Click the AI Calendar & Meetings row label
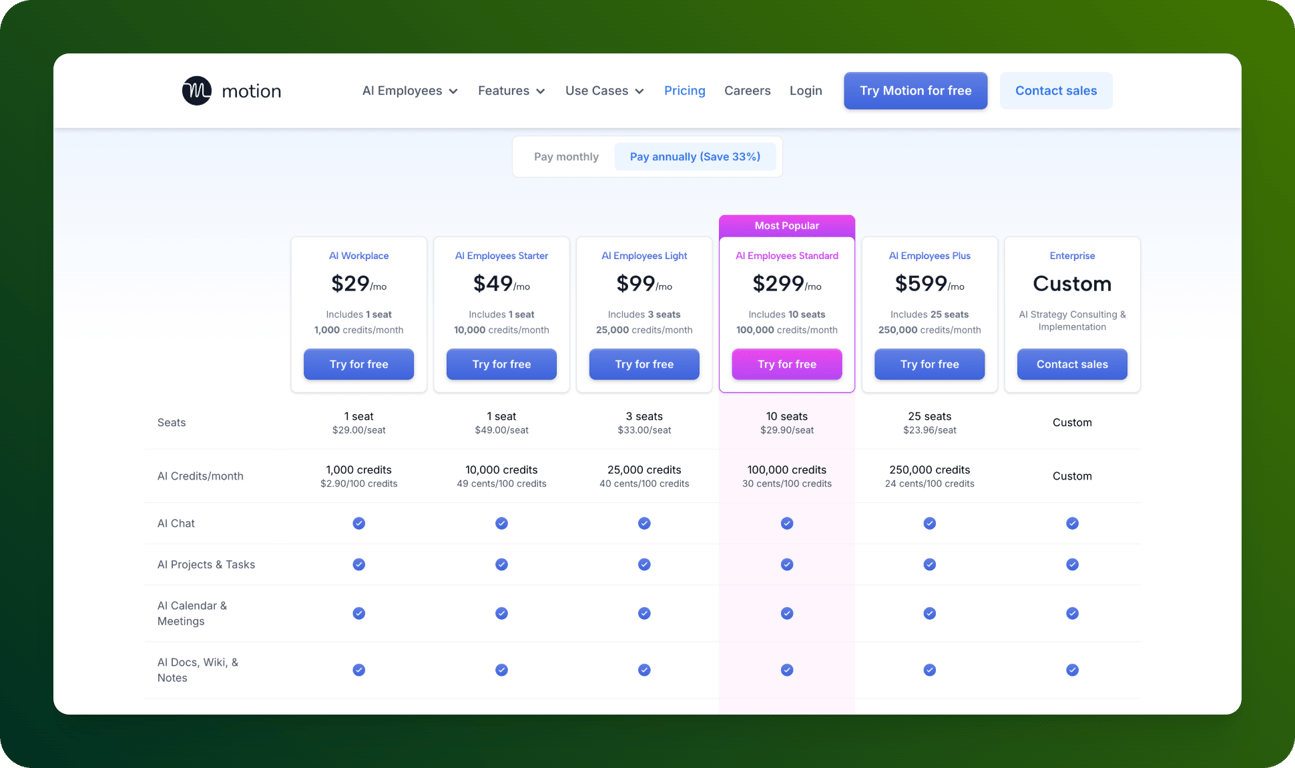1295x768 pixels. [192, 613]
